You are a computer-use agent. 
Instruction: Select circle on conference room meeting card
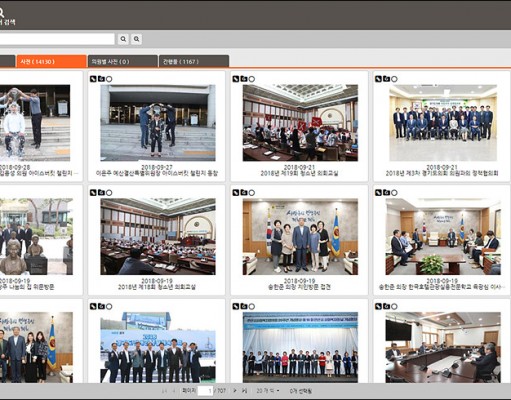point(394,306)
